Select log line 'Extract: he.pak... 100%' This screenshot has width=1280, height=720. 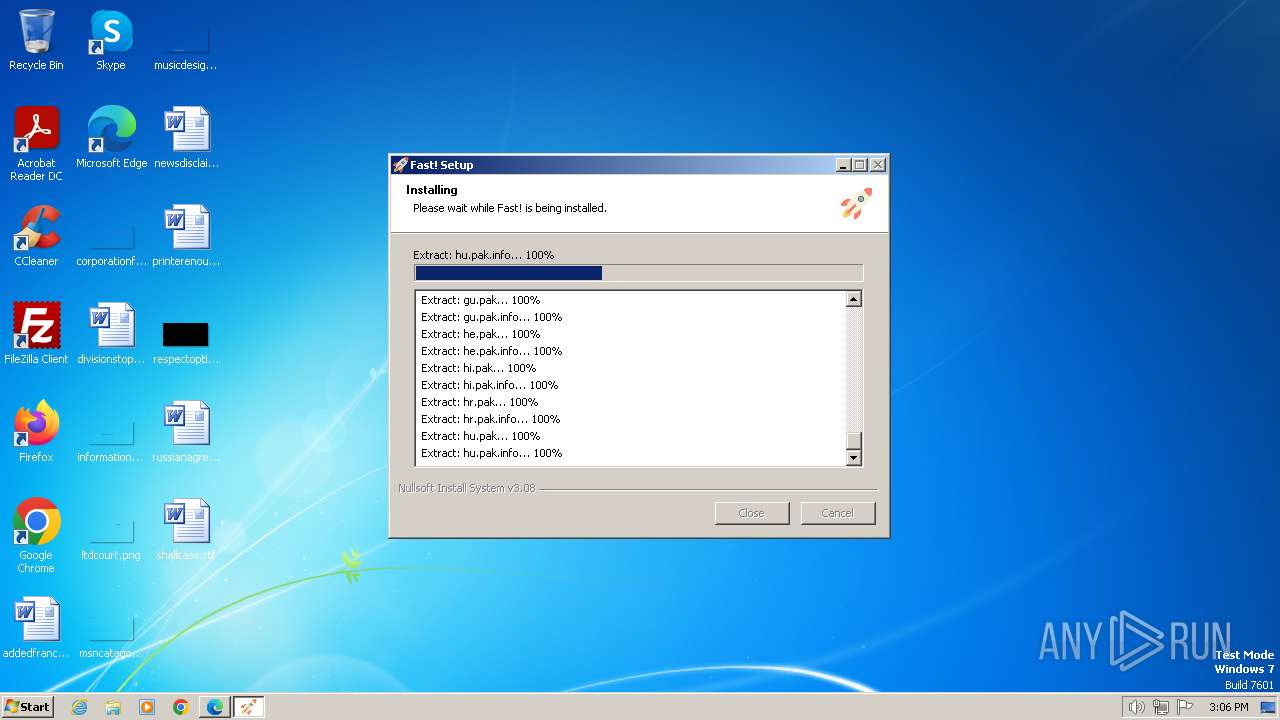point(480,334)
